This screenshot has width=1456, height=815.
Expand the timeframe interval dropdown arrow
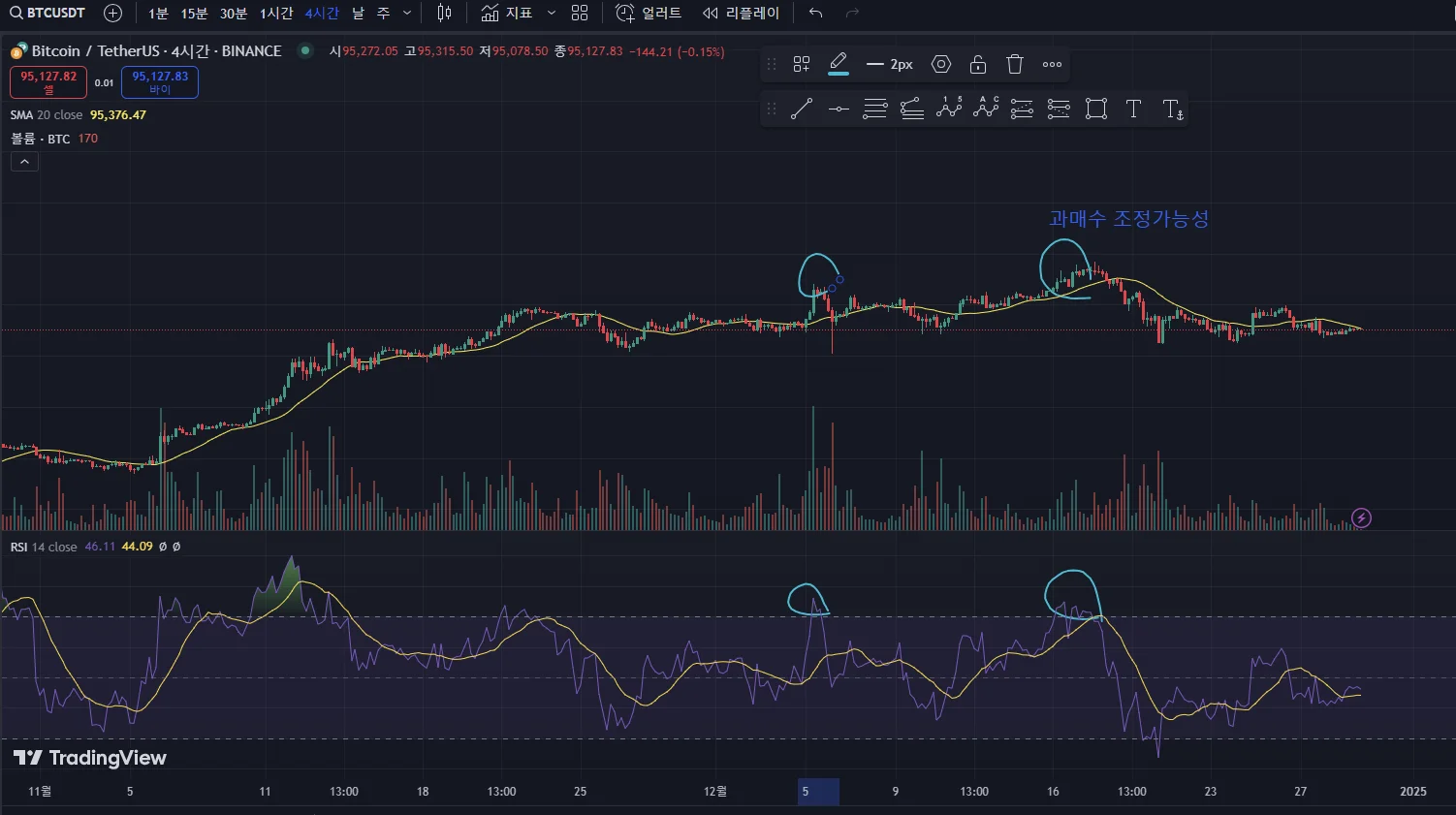point(407,14)
